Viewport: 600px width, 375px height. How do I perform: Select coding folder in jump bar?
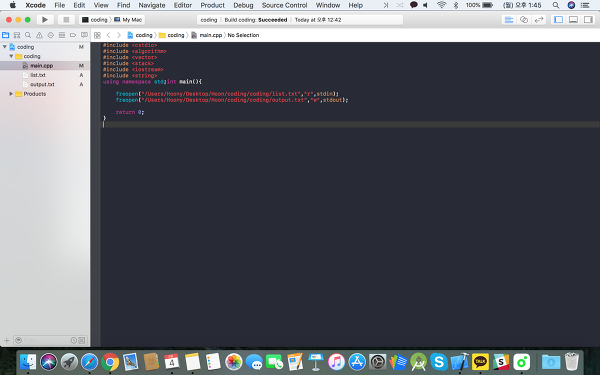pyautogui.click(x=172, y=35)
